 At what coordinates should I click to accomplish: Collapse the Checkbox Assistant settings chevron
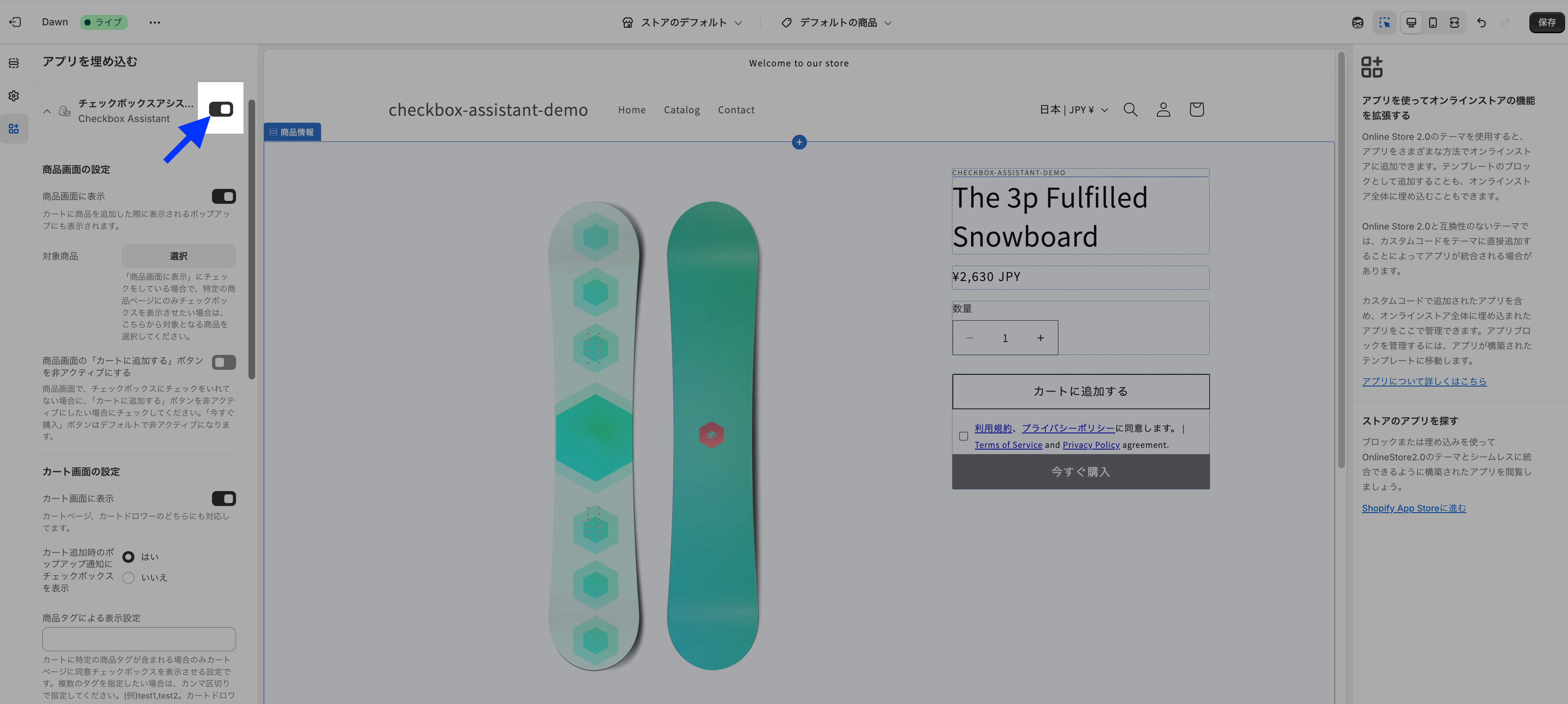(x=47, y=111)
